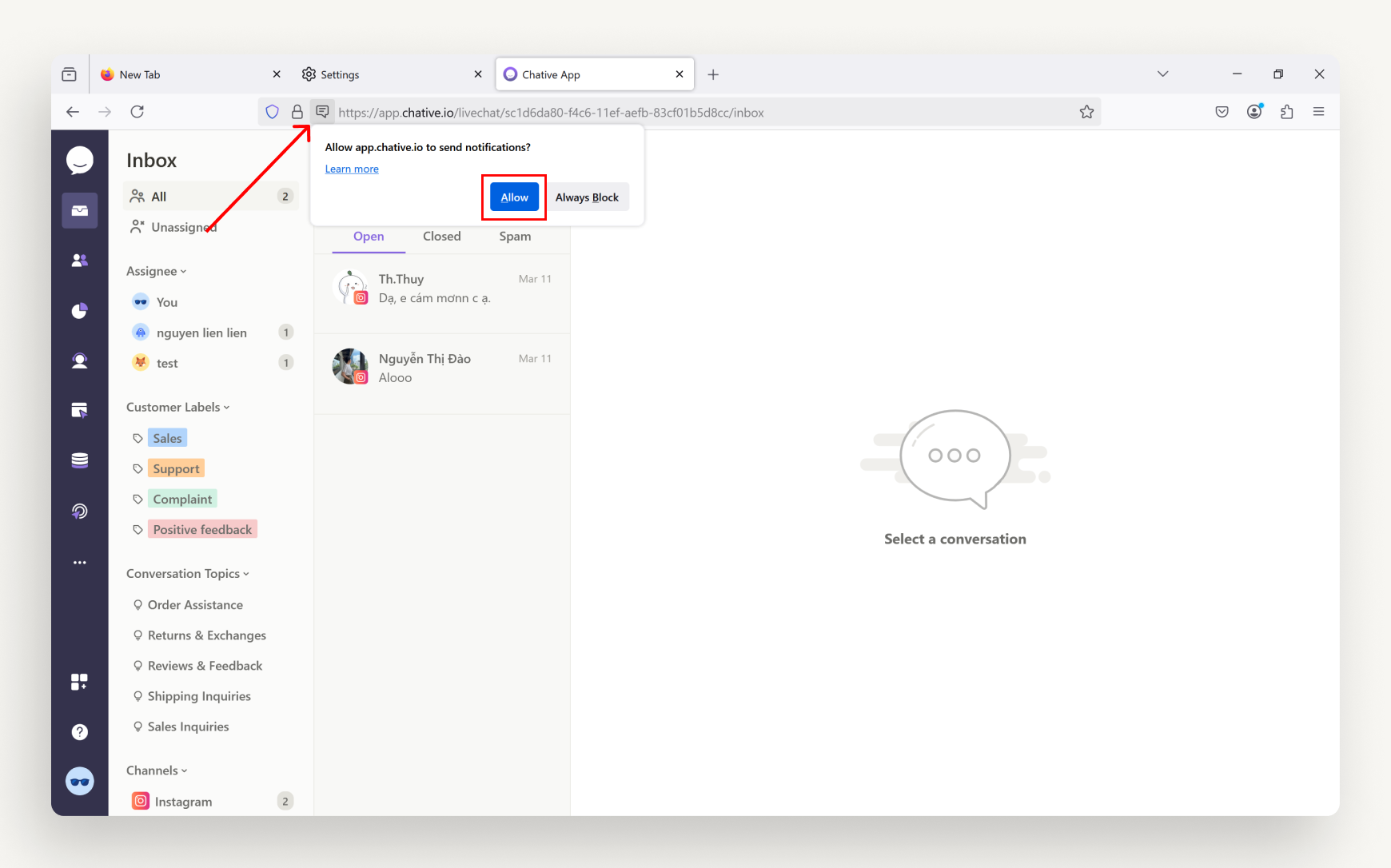
Task: Open the campaigns pointer icon in sidebar
Action: pyautogui.click(x=80, y=410)
